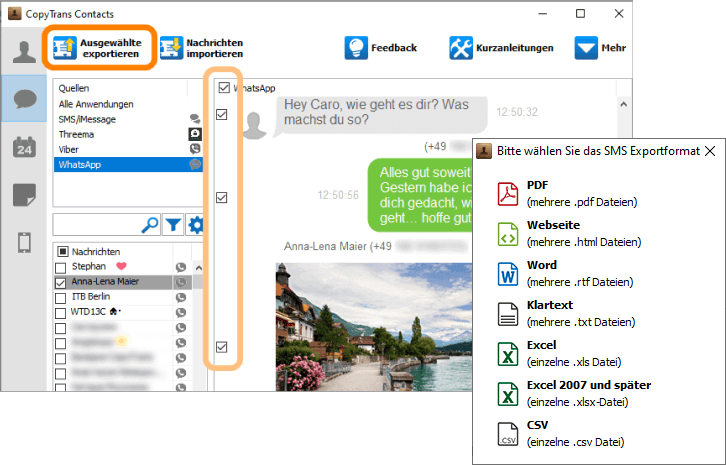Select ITB Berlin conversation name
This screenshot has height=465, width=726.
click(x=91, y=296)
